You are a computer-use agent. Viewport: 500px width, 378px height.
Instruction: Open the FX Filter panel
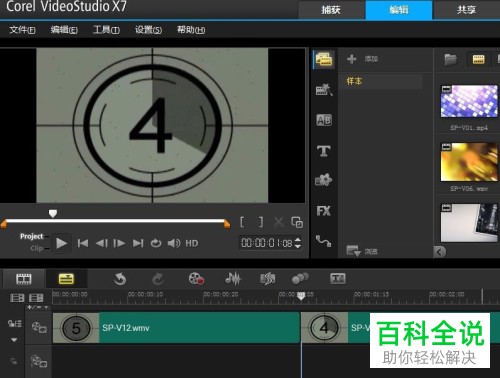324,211
